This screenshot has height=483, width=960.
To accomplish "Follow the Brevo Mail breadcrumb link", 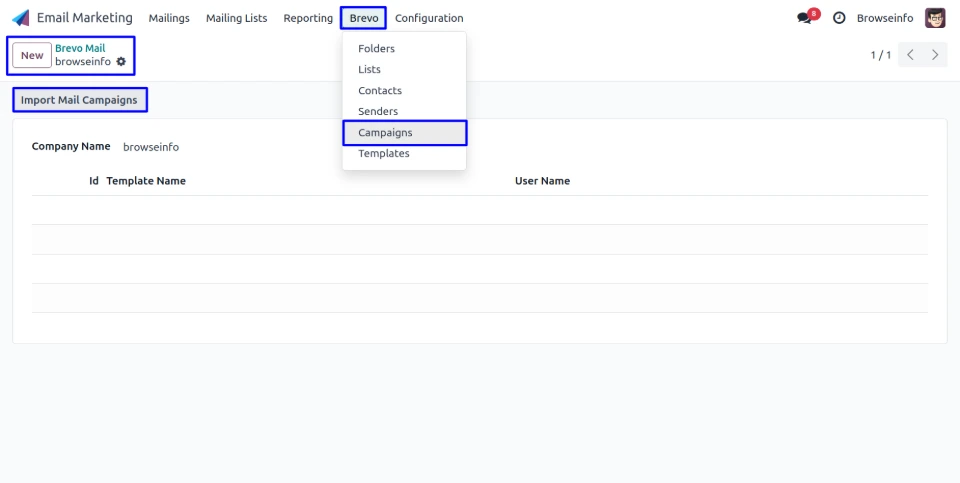I will point(80,48).
